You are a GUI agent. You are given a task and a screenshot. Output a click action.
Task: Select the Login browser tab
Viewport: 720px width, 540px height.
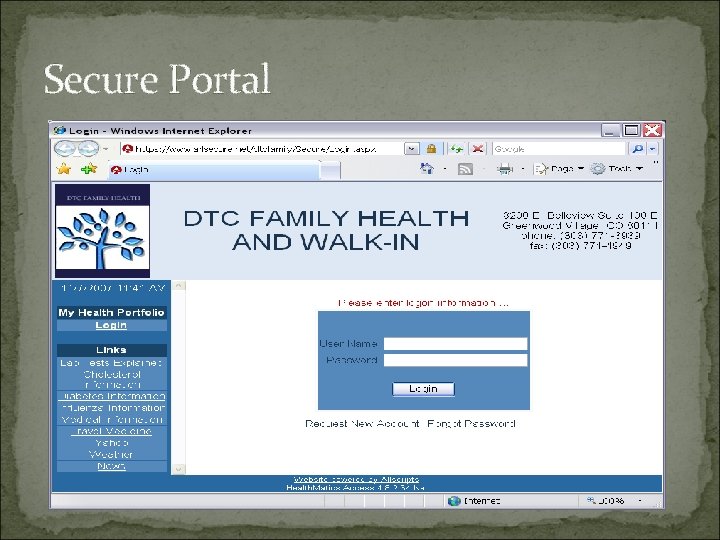pyautogui.click(x=213, y=170)
